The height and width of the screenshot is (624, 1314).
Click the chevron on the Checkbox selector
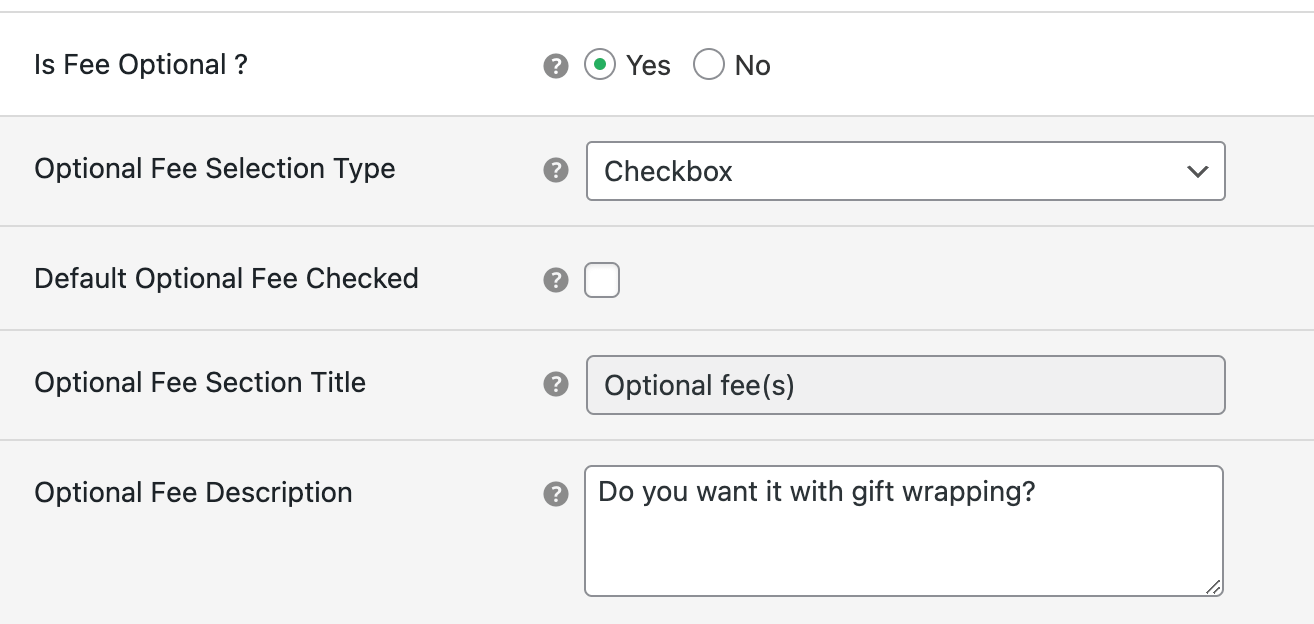tap(1198, 171)
